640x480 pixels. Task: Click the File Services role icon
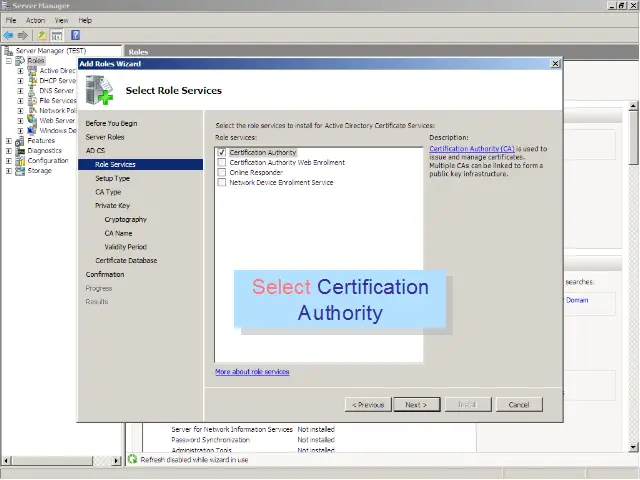coord(32,100)
